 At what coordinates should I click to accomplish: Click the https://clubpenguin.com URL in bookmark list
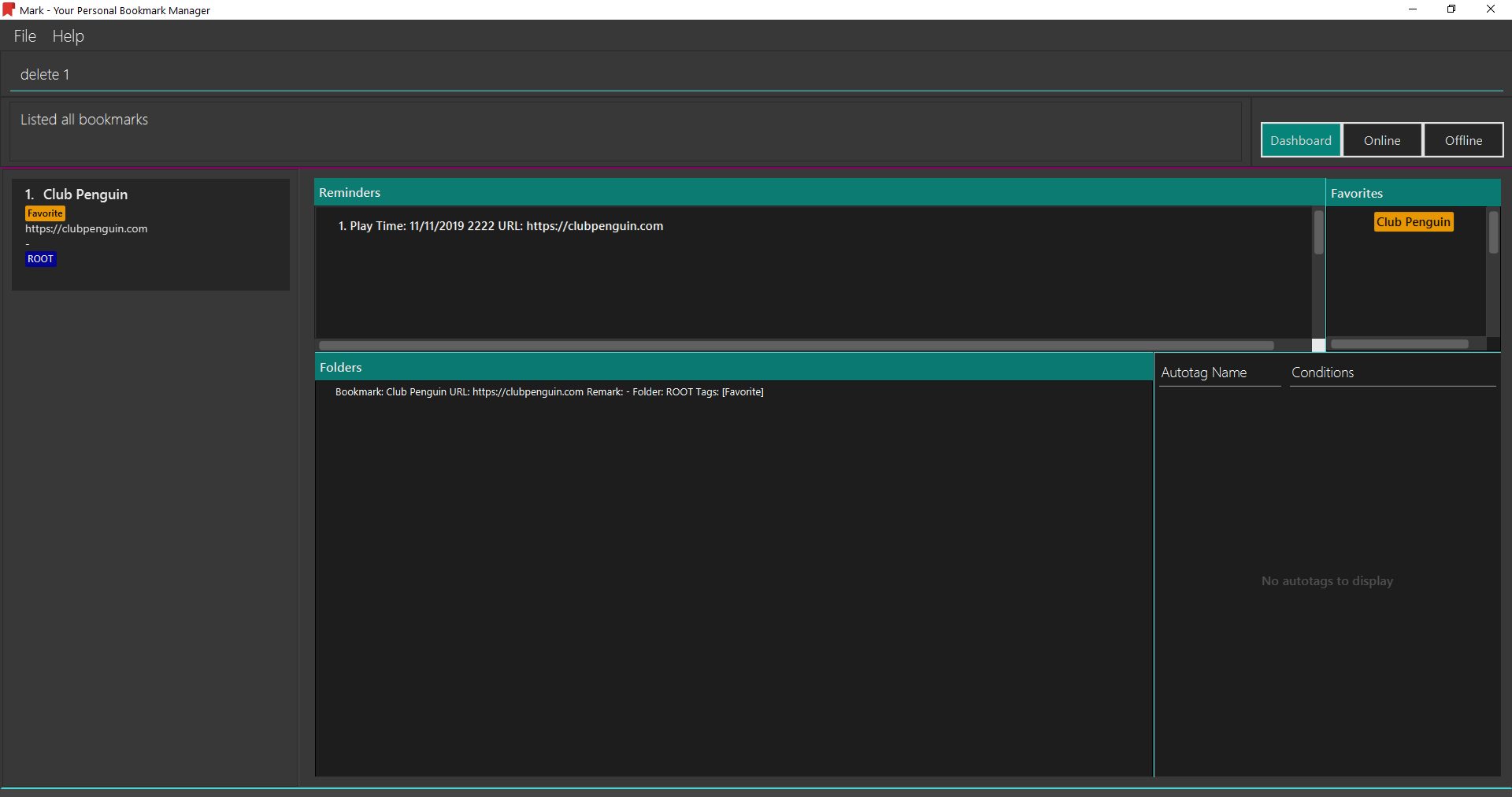87,229
